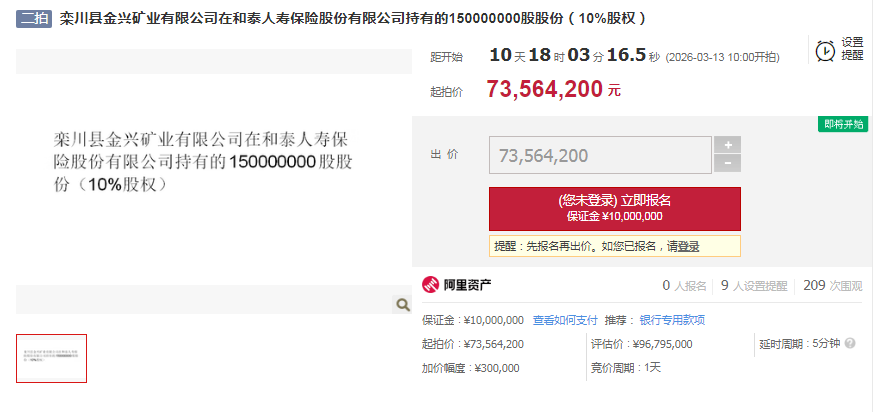This screenshot has width=873, height=412.
Task: Increase bid with the plus button
Action: (x=727, y=145)
